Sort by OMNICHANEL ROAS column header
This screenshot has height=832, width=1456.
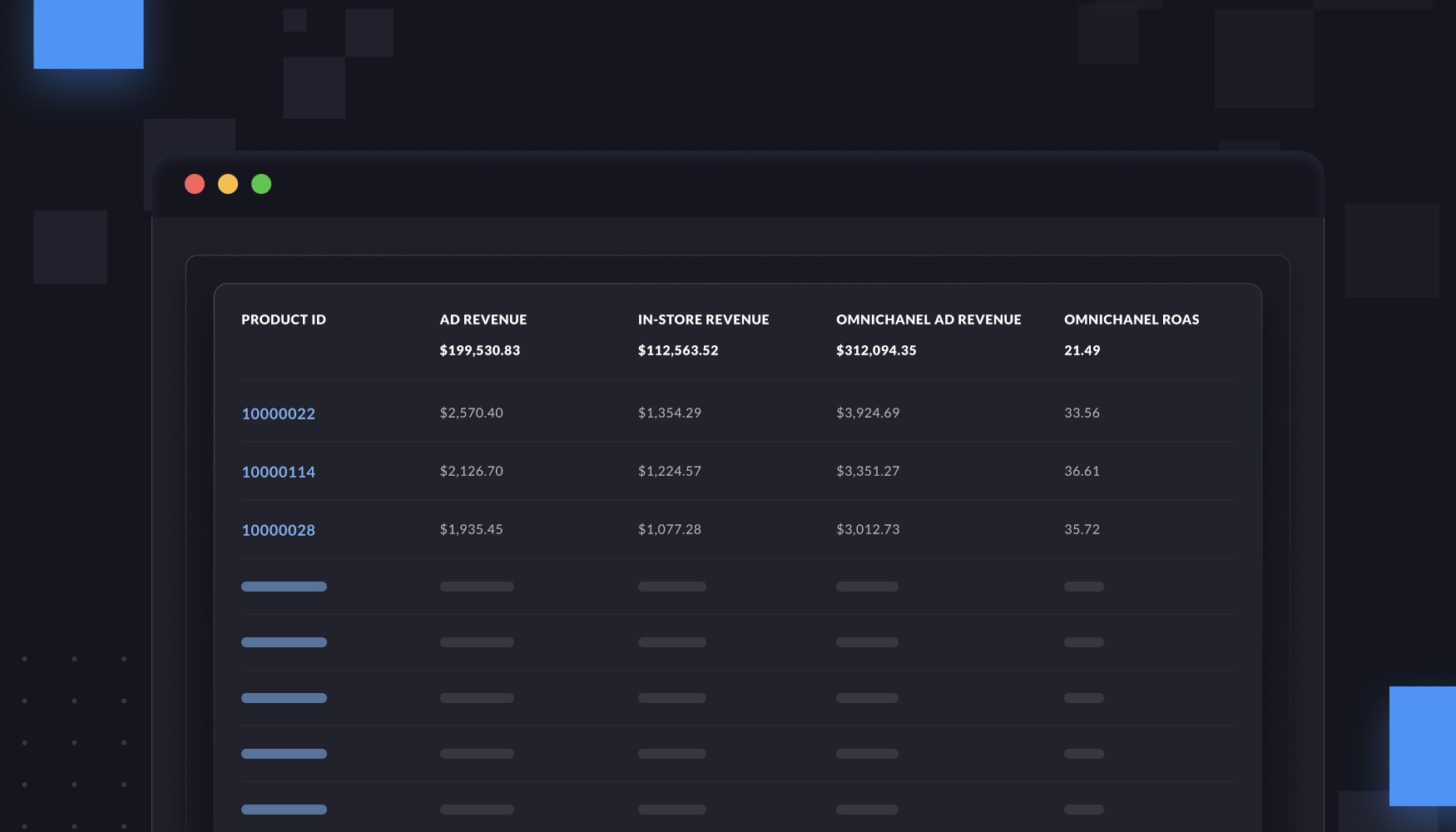[1132, 319]
